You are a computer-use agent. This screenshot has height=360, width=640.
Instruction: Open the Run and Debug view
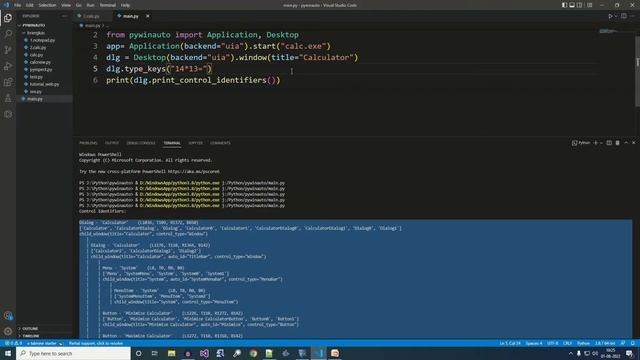[8, 66]
